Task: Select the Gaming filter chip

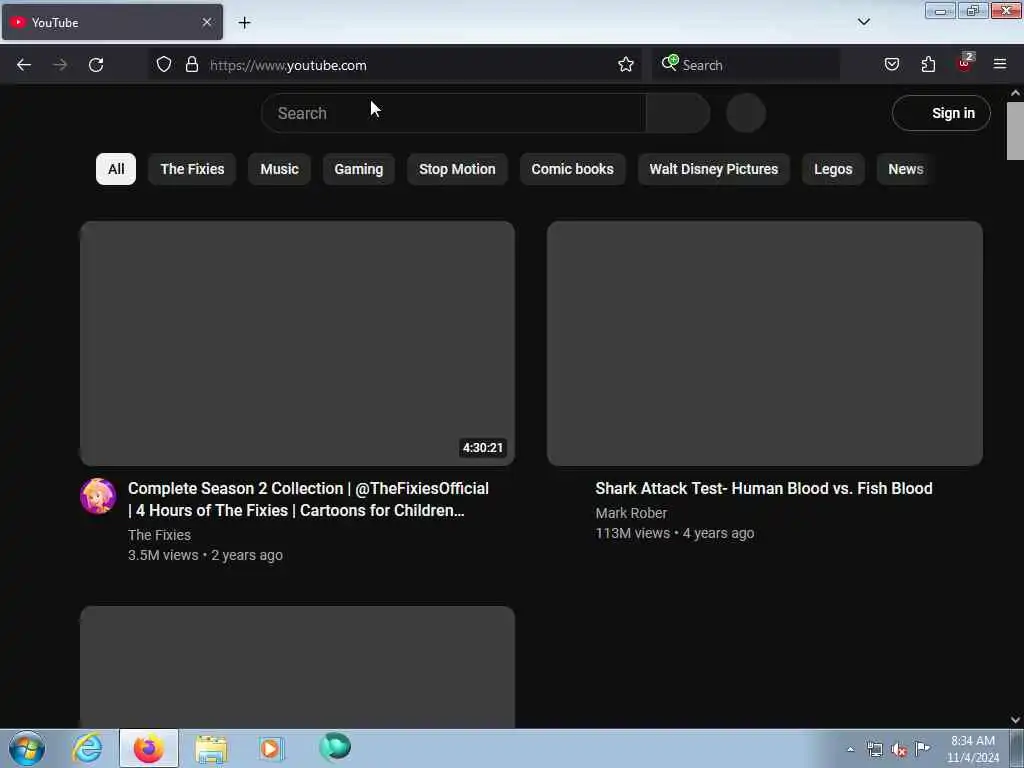Action: pos(359,169)
